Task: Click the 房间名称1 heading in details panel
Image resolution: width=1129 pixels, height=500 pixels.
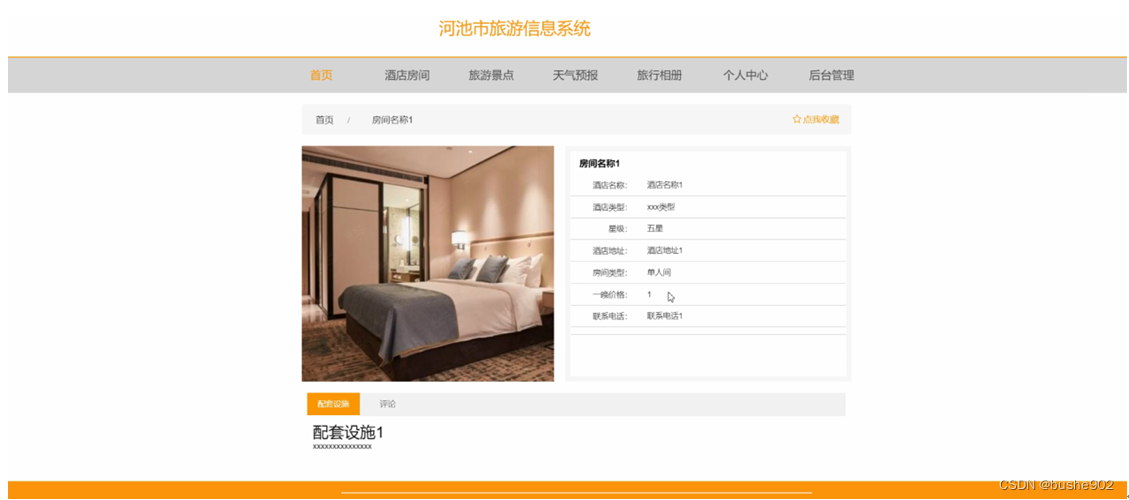Action: pyautogui.click(x=600, y=164)
